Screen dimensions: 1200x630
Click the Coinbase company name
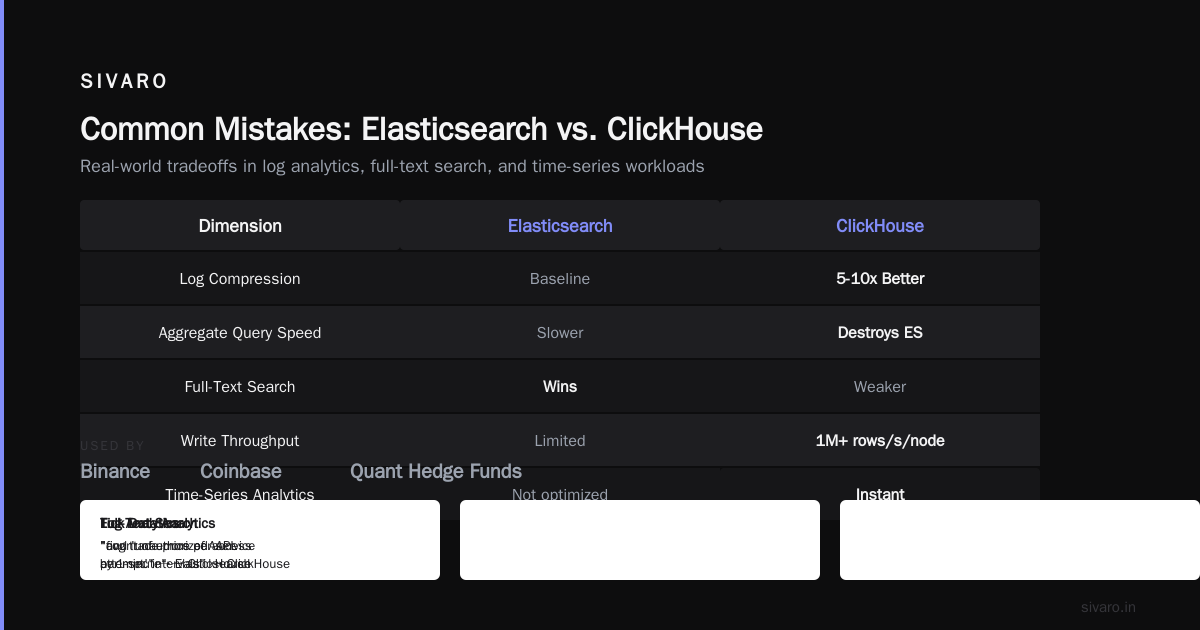pos(241,471)
